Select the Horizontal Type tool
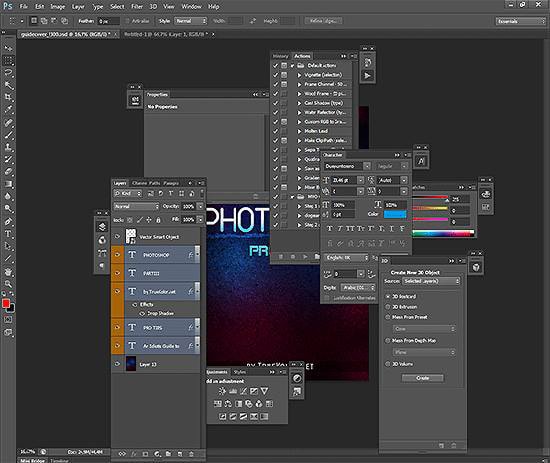The image size is (550, 463). [x=8, y=234]
